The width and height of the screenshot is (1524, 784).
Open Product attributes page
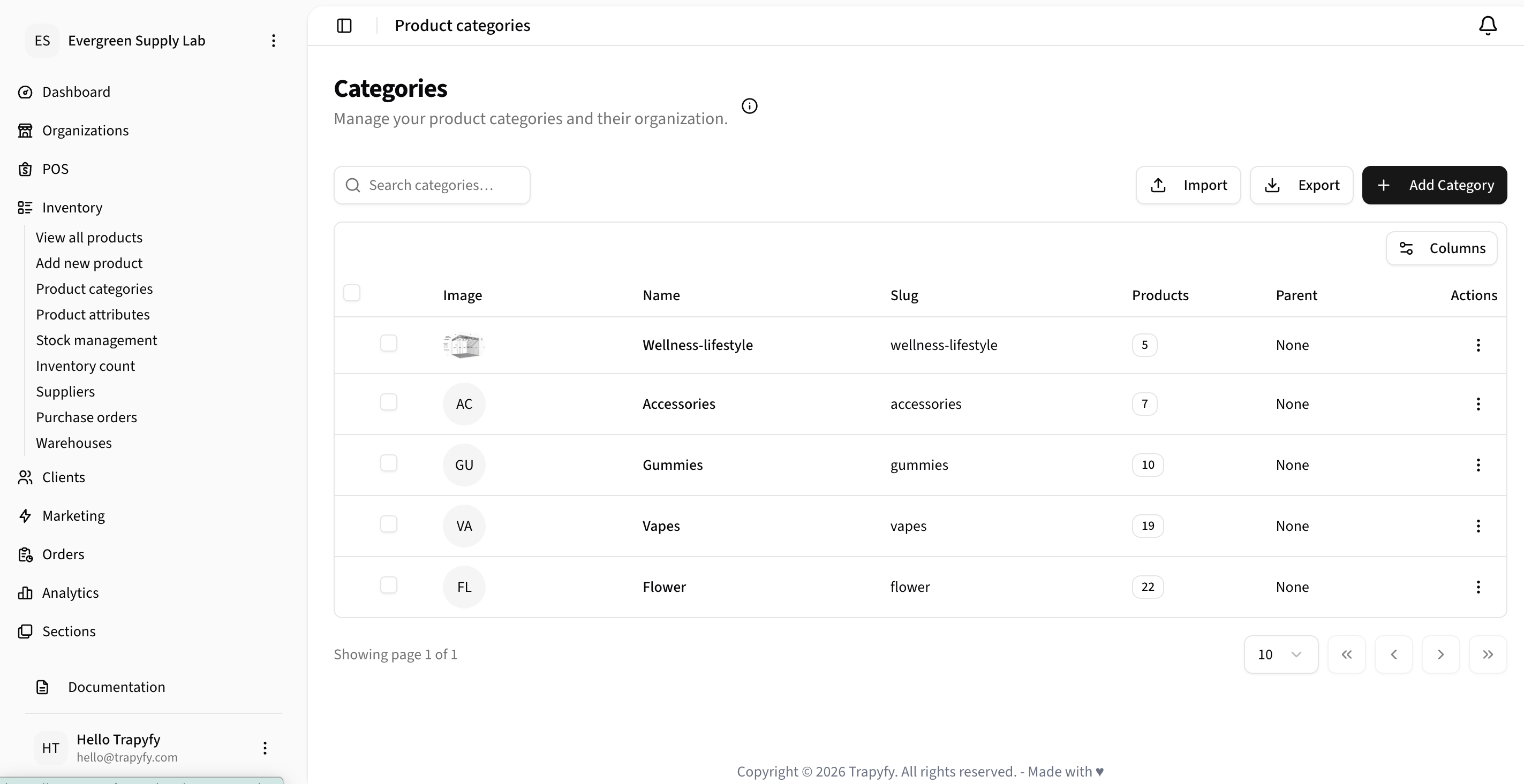tap(93, 315)
